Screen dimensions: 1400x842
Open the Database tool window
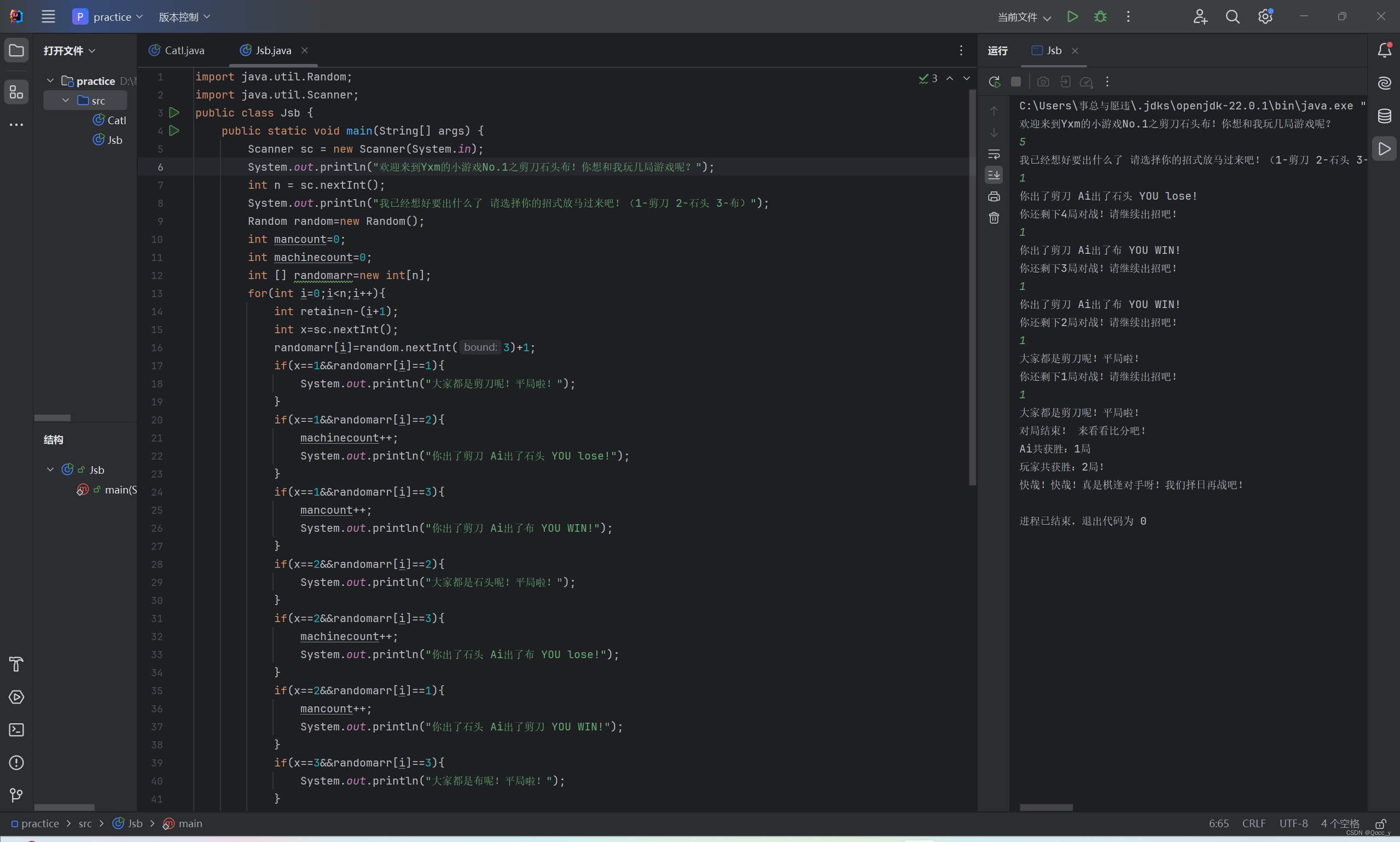(x=1384, y=117)
